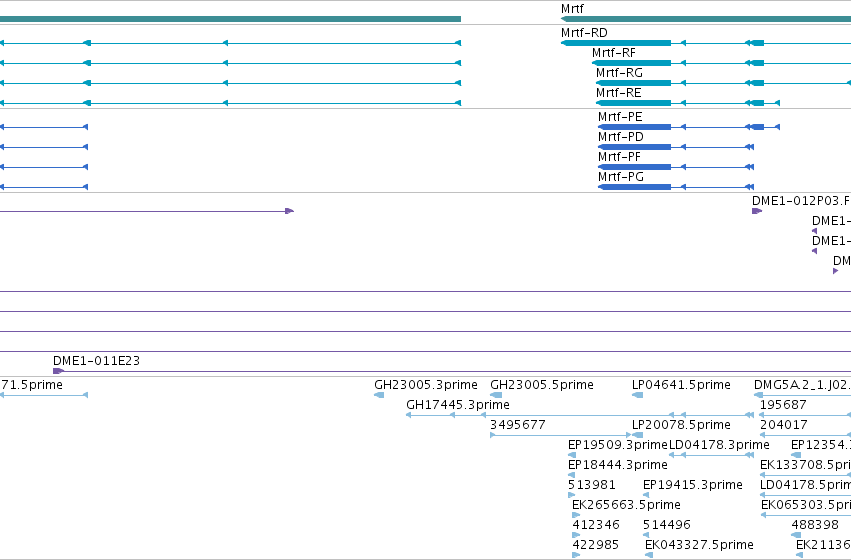Click the Mrtf-RF transcript label

coord(613,53)
